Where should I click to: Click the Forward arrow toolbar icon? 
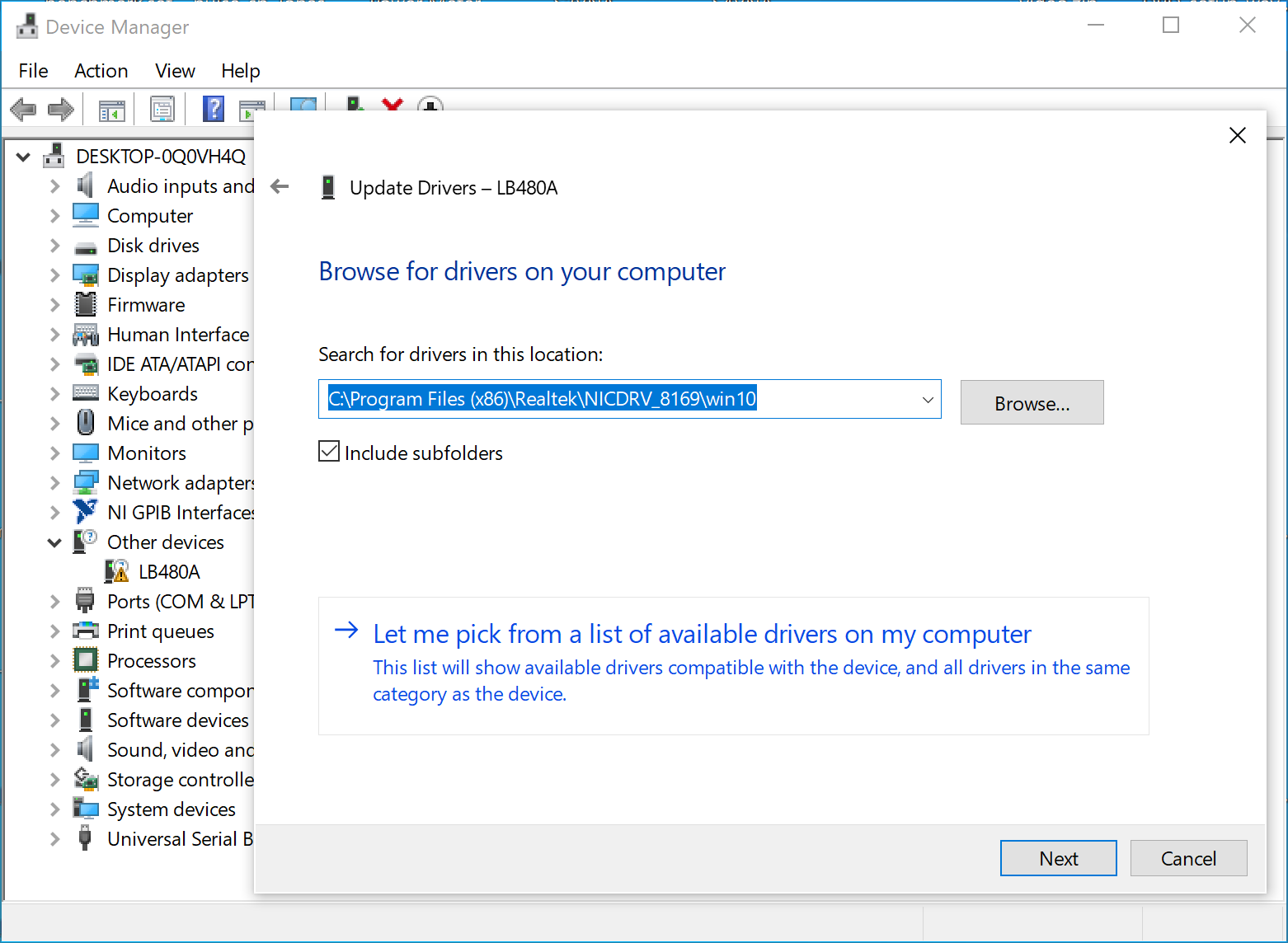point(61,109)
